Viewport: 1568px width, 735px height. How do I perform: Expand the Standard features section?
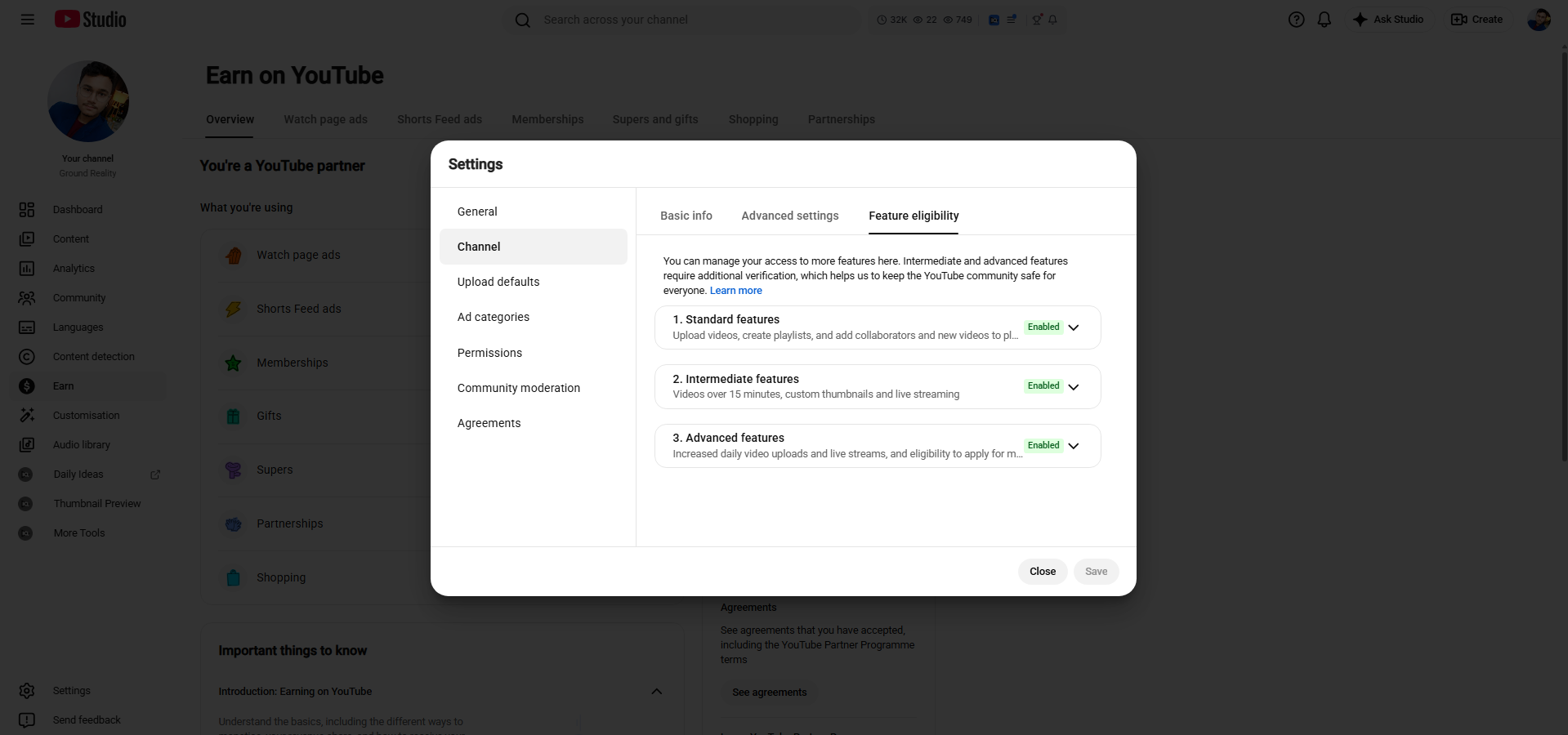point(1074,327)
